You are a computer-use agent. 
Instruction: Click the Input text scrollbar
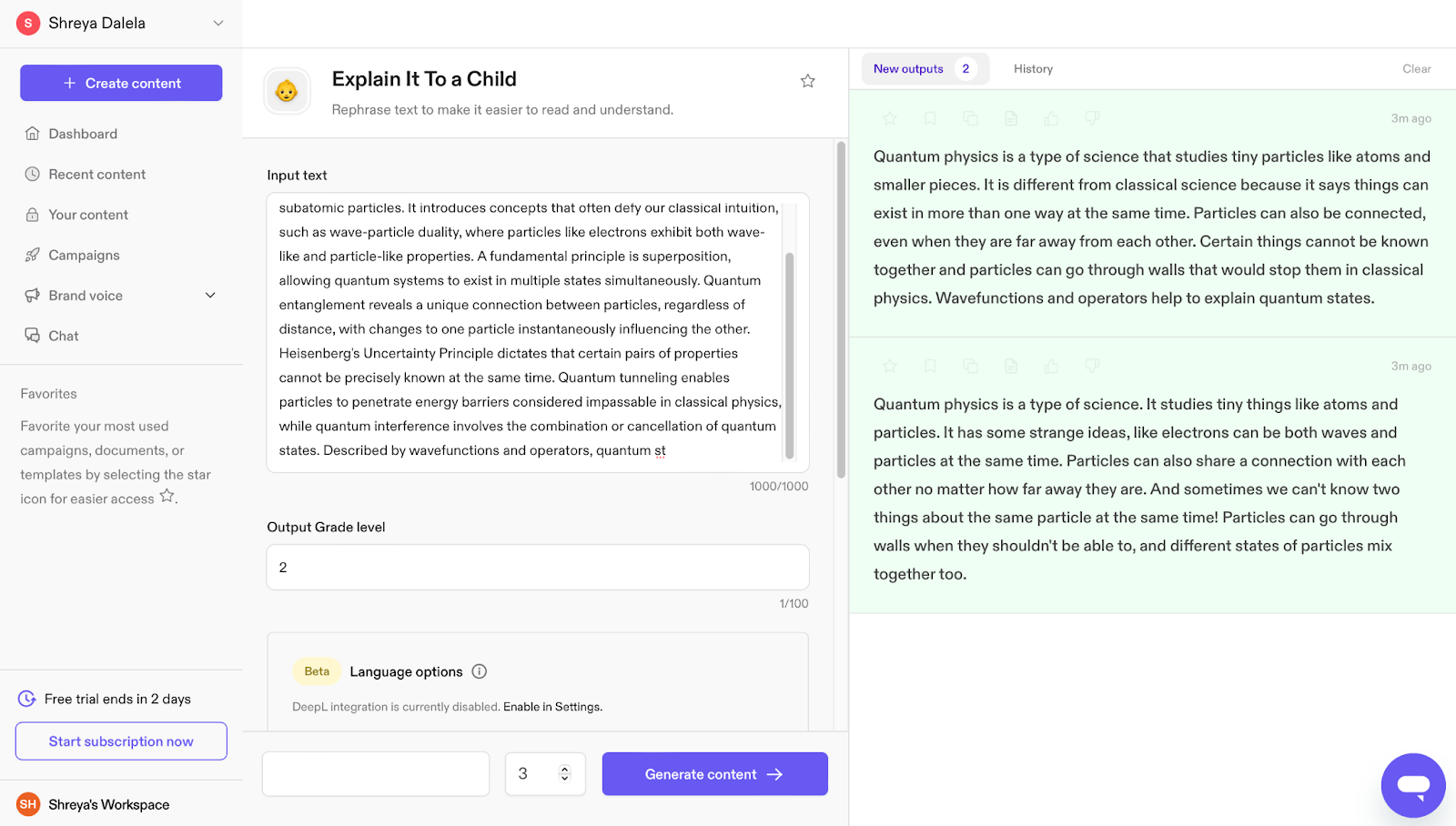(789, 355)
